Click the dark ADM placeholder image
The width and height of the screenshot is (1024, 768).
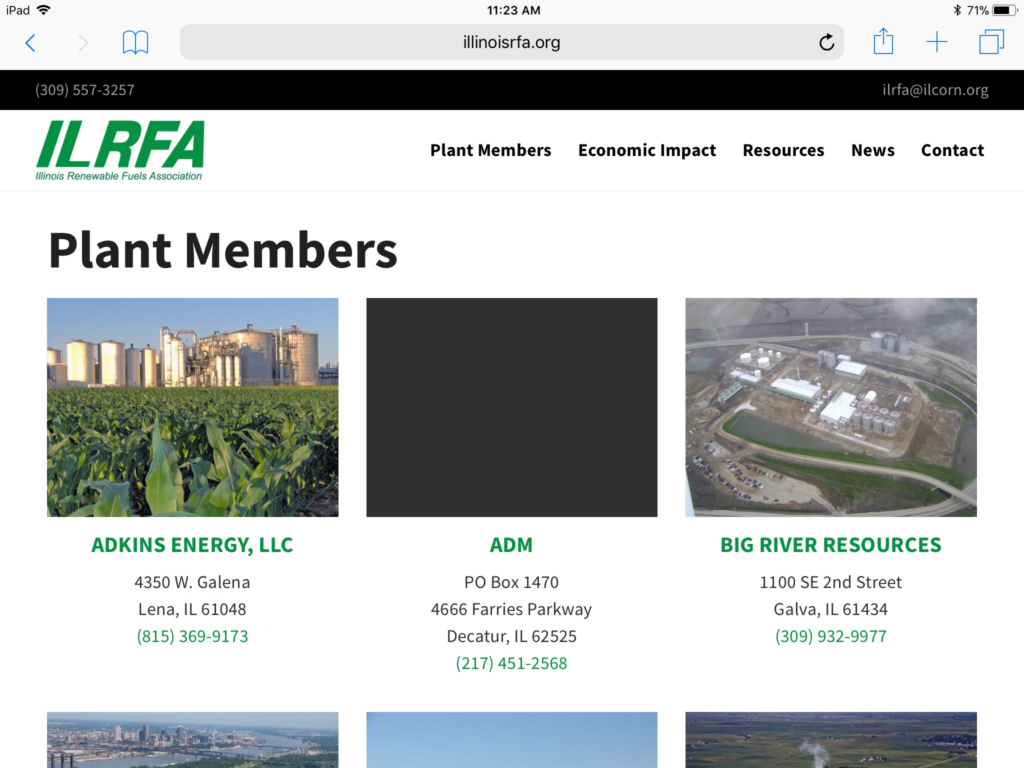click(x=512, y=408)
